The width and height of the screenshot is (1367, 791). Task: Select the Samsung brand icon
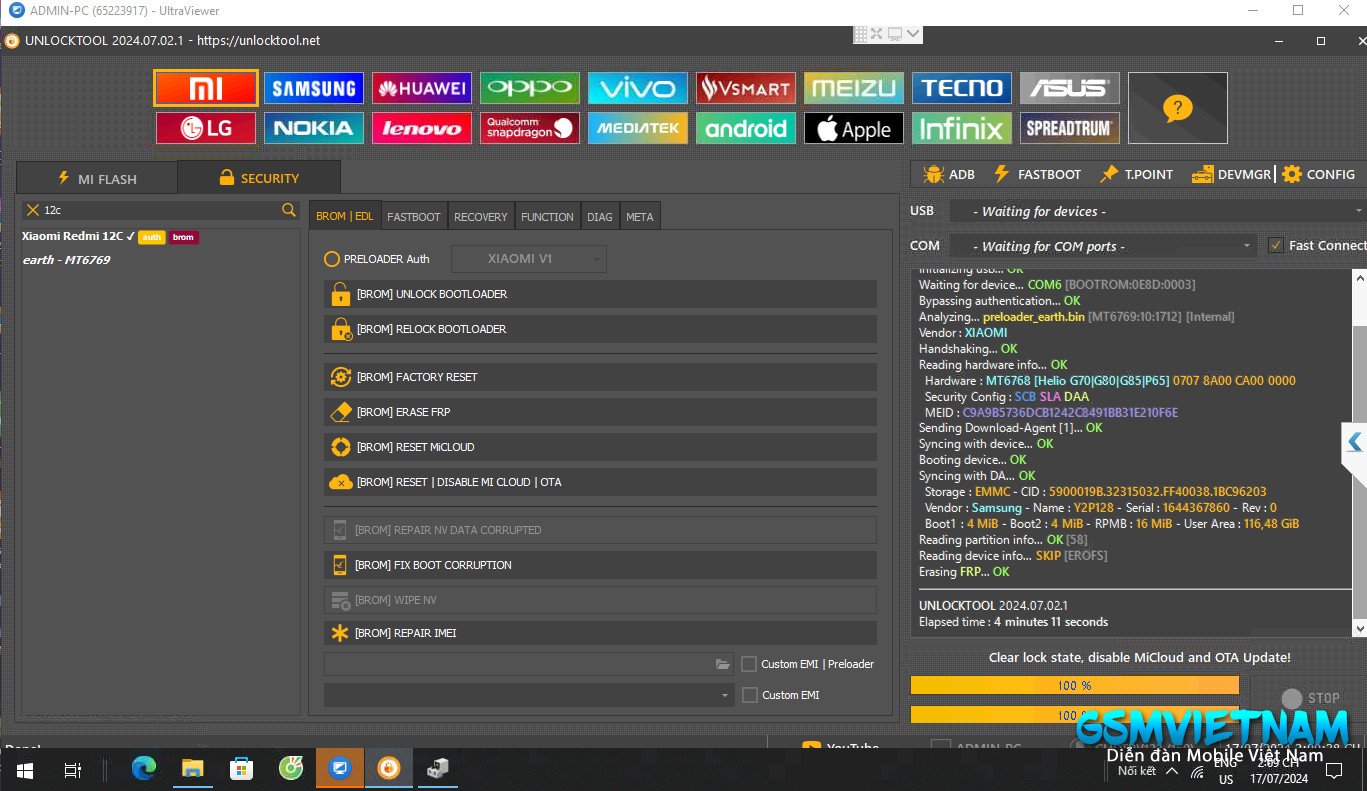pyautogui.click(x=314, y=88)
